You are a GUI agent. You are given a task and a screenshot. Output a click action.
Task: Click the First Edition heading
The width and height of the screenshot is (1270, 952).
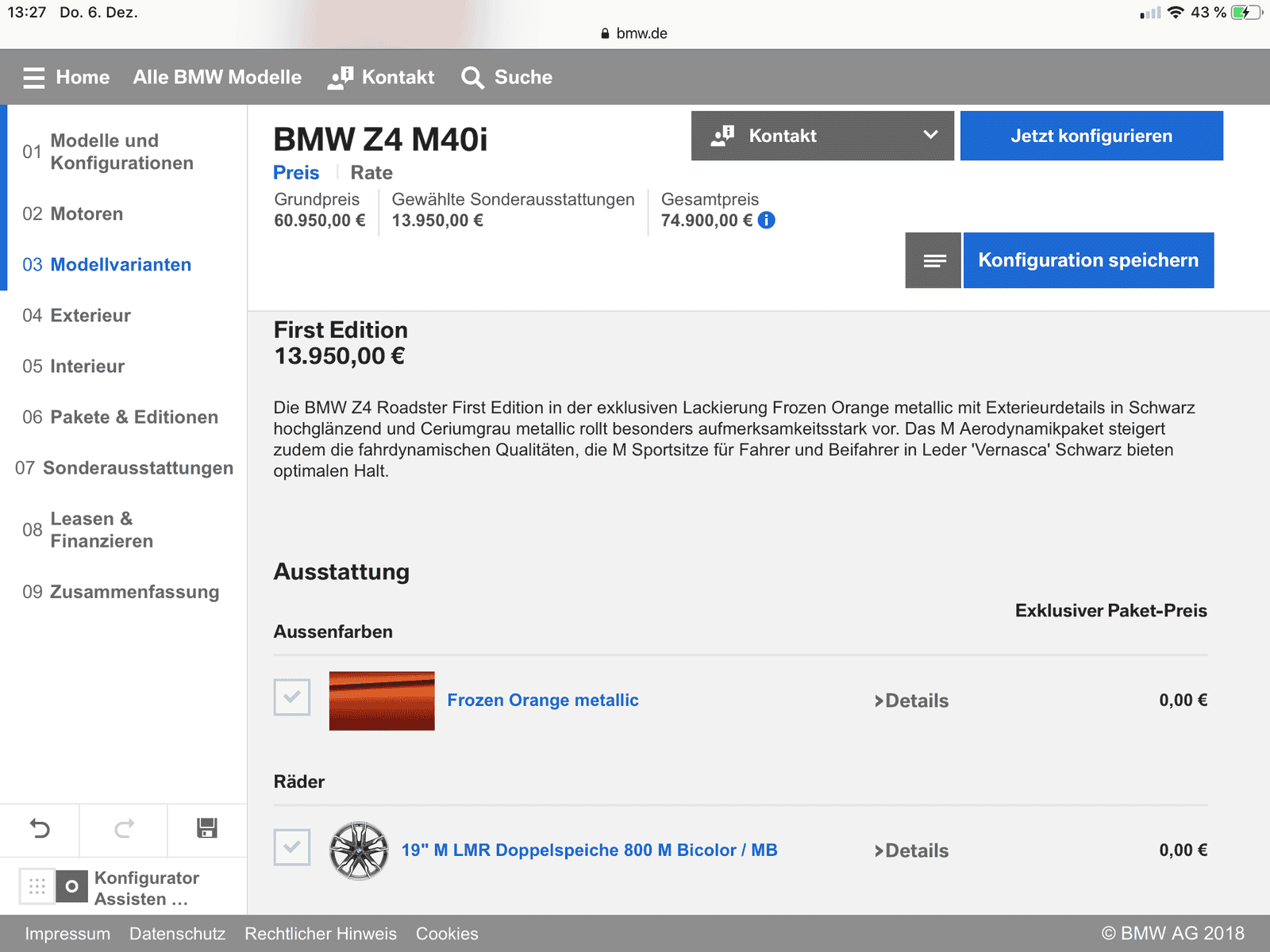coord(341,330)
